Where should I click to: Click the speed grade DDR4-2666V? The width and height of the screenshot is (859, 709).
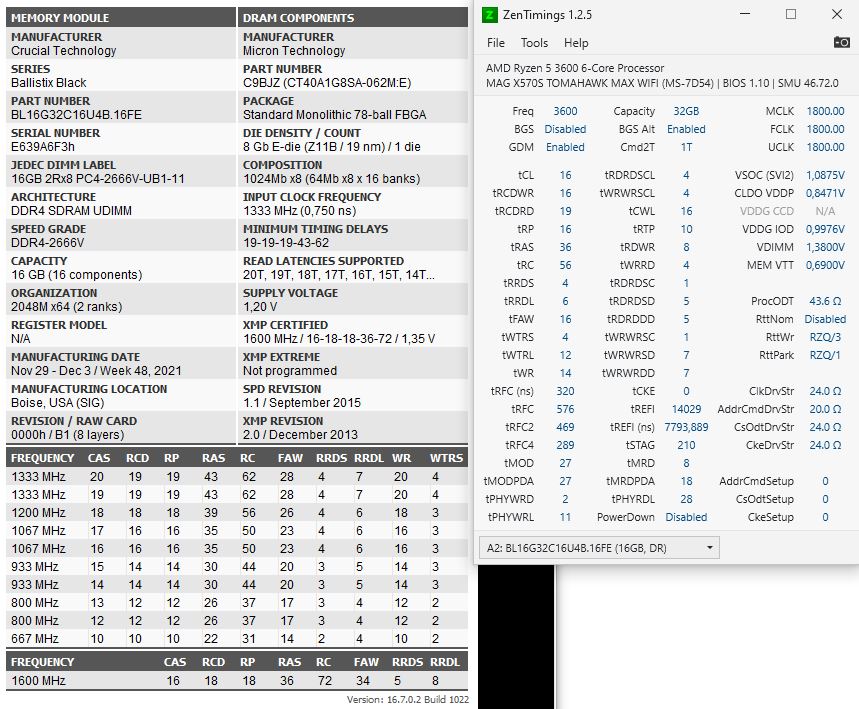click(x=48, y=243)
